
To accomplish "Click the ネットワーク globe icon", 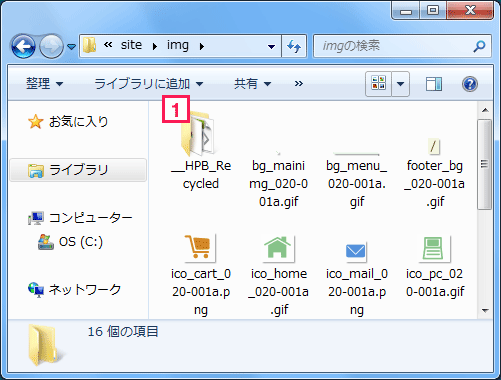I will coord(36,290).
